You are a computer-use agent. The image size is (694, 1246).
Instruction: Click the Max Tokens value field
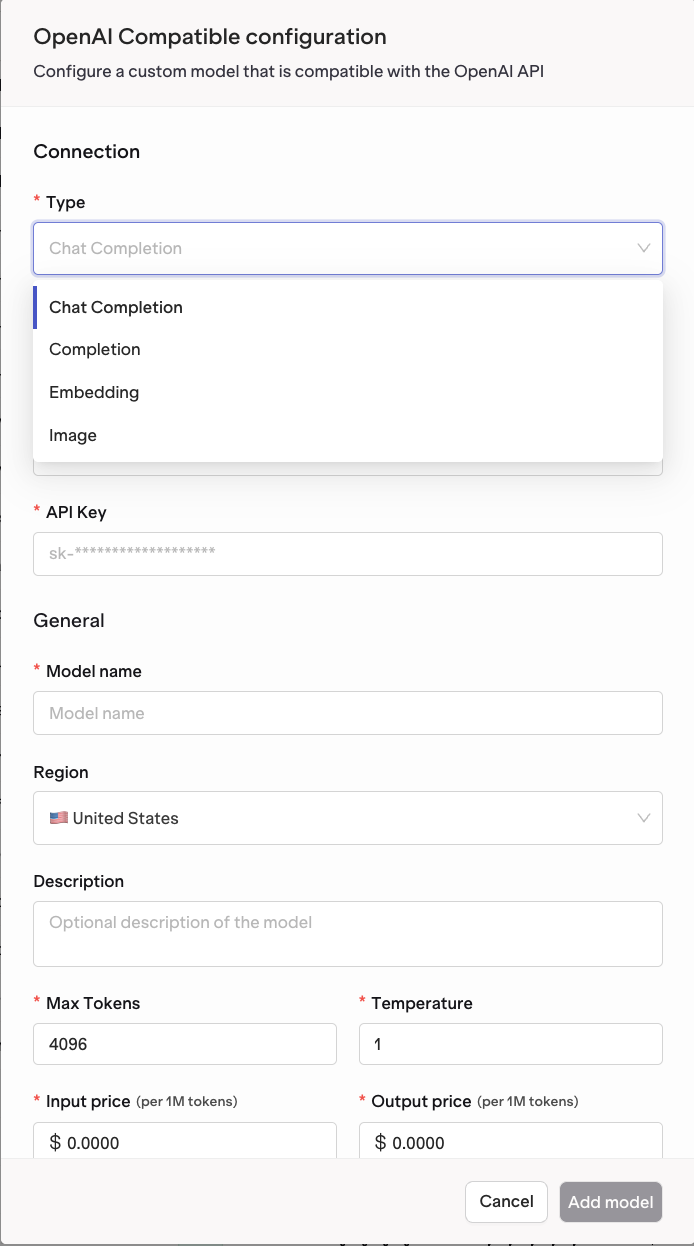point(185,1043)
